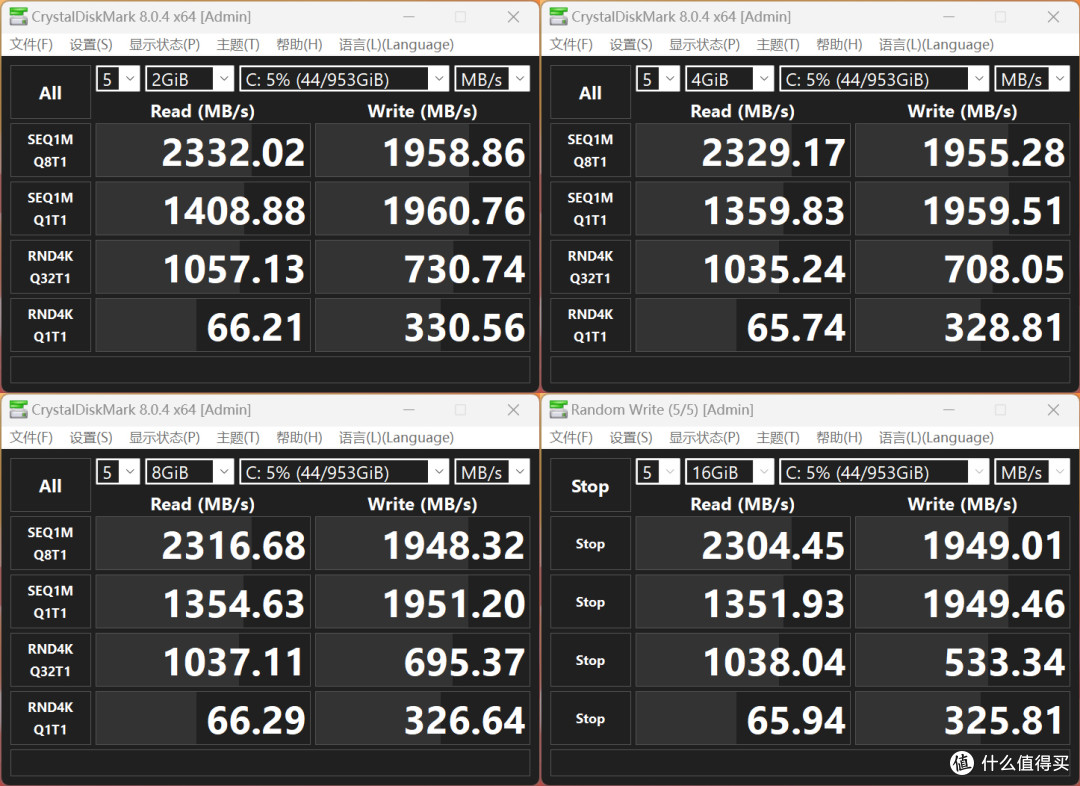
Task: Open drive selector in the 4GiB window
Action: pyautogui.click(x=884, y=79)
